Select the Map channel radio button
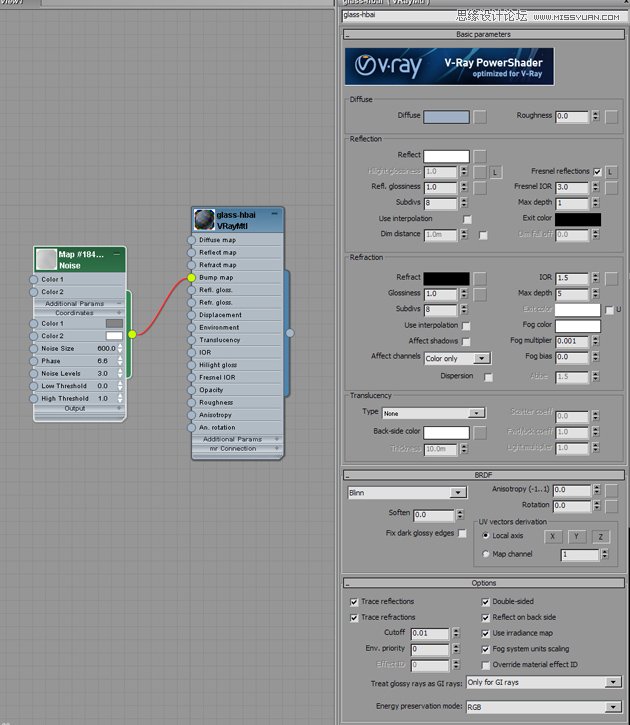This screenshot has height=725, width=630. 486,554
